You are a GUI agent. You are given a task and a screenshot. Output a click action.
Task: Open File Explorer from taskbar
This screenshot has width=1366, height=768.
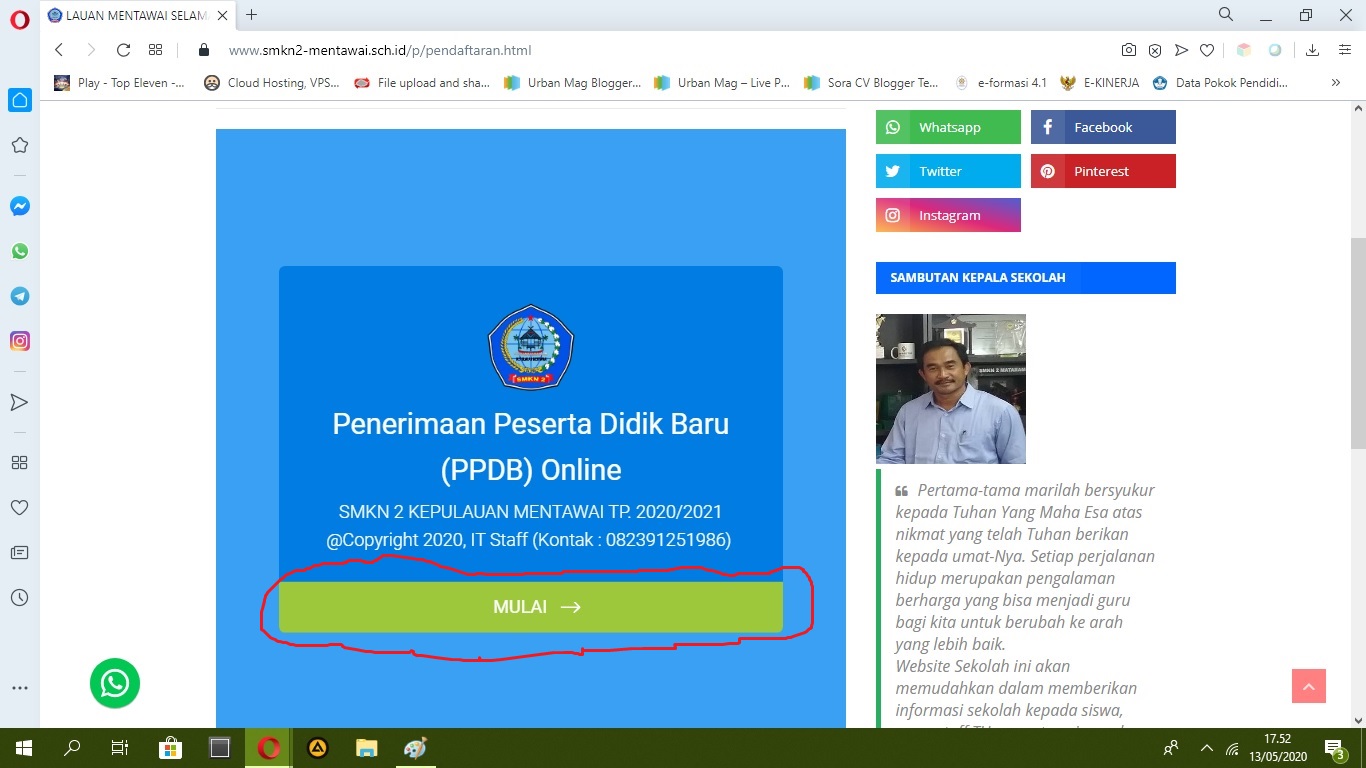pos(367,747)
